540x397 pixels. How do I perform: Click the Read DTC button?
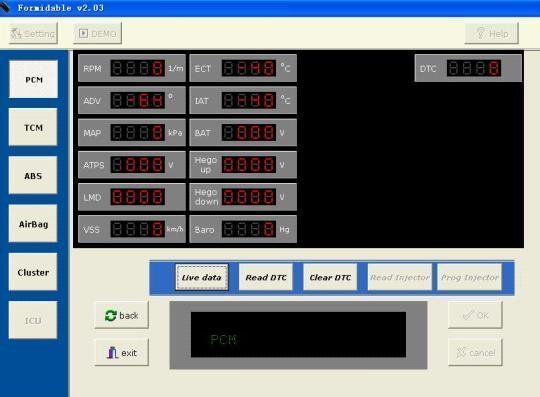pyautogui.click(x=266, y=277)
